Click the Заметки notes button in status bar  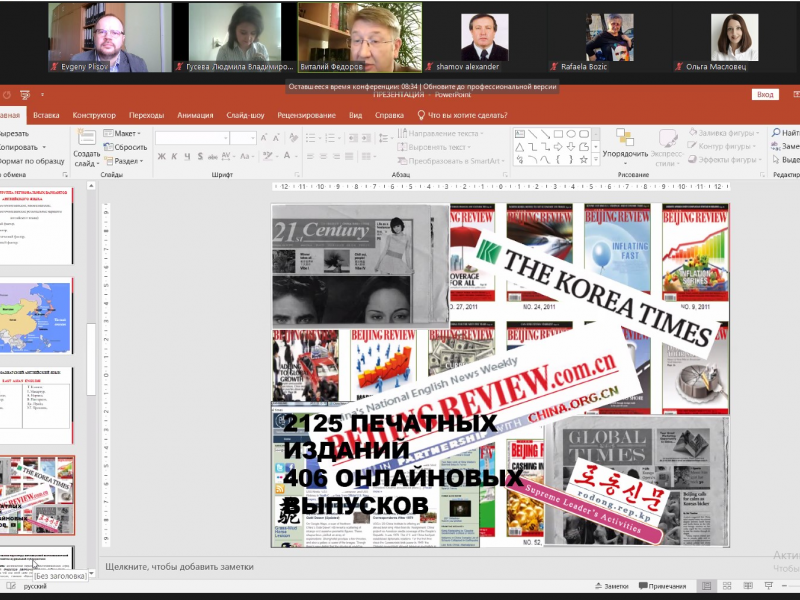[x=610, y=586]
